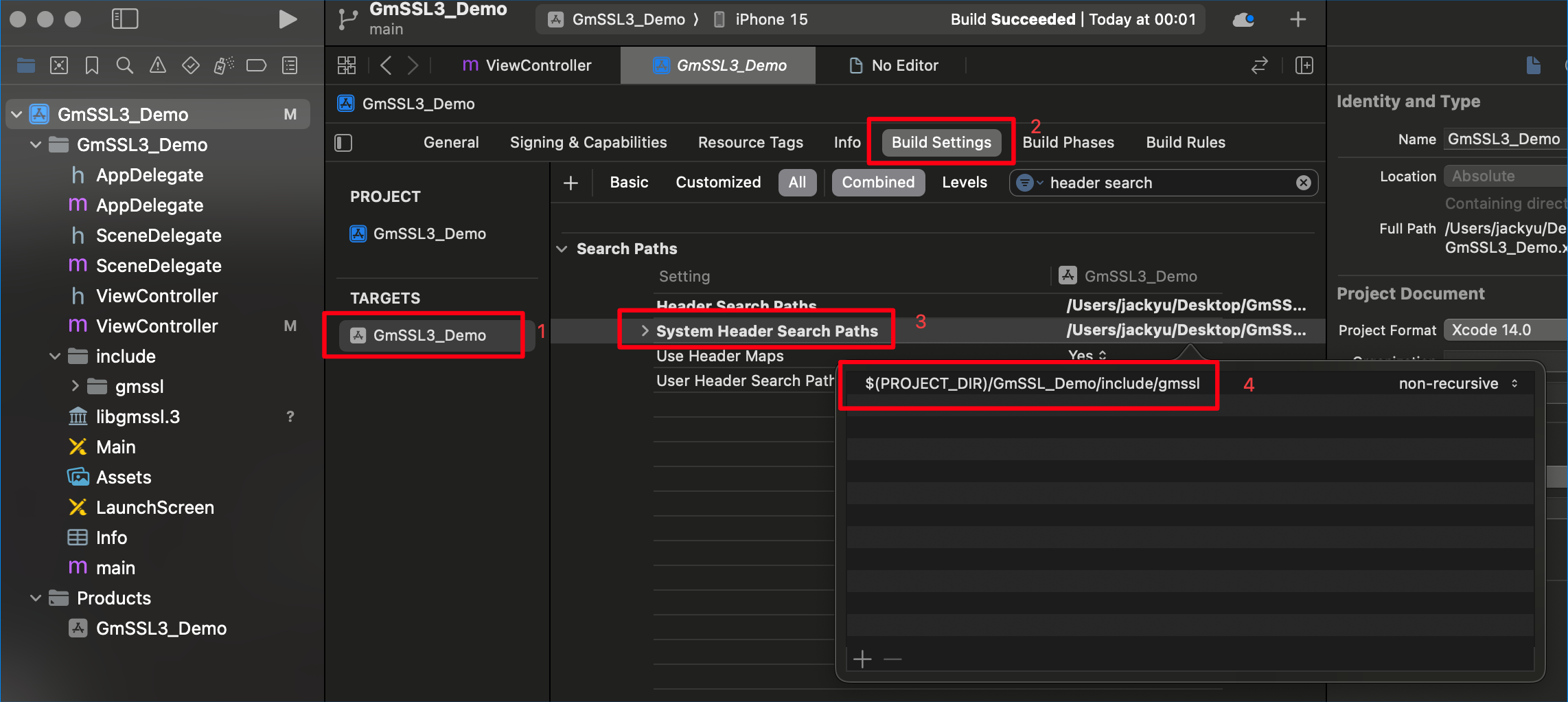Collapse the Products group
This screenshot has width=1568, height=702.
(36, 598)
